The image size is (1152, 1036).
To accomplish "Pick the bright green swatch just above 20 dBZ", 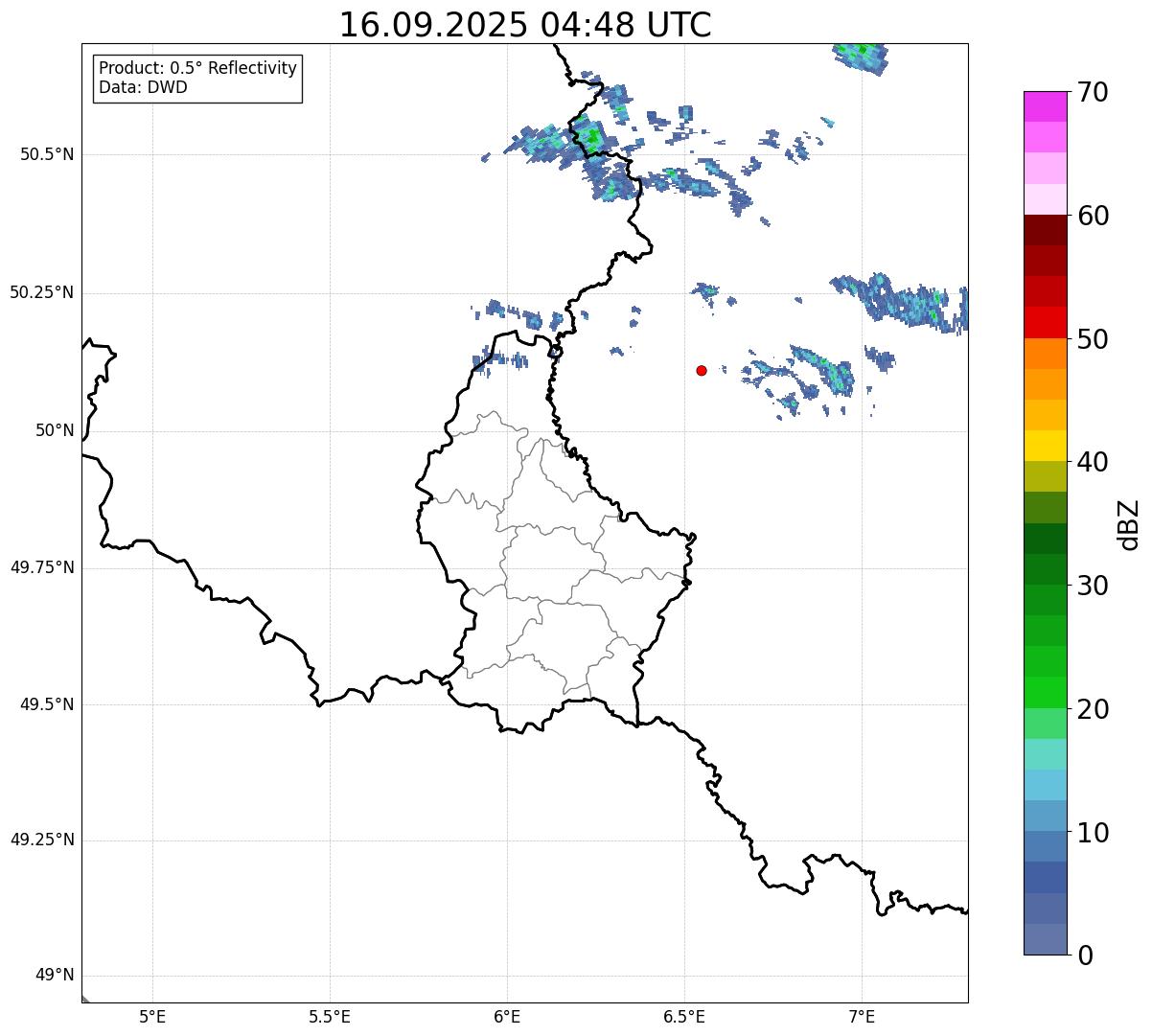I will pos(1045,693).
